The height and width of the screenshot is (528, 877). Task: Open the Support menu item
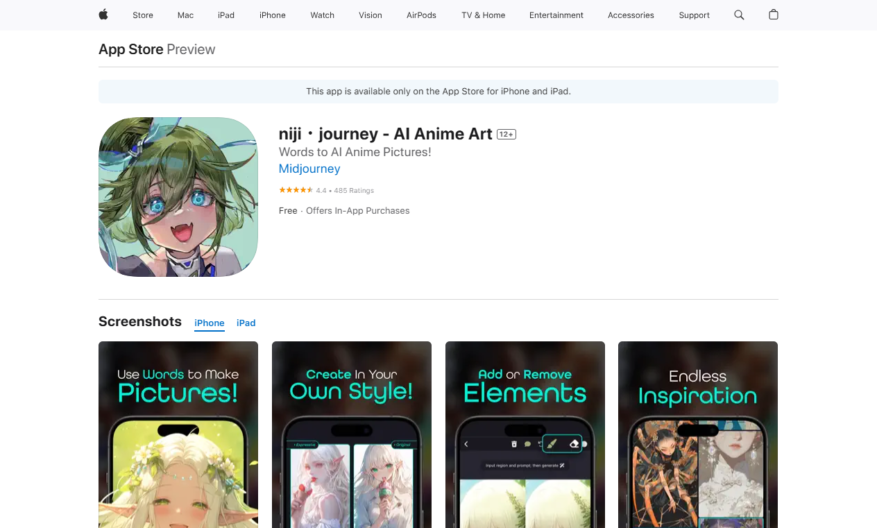tap(694, 15)
